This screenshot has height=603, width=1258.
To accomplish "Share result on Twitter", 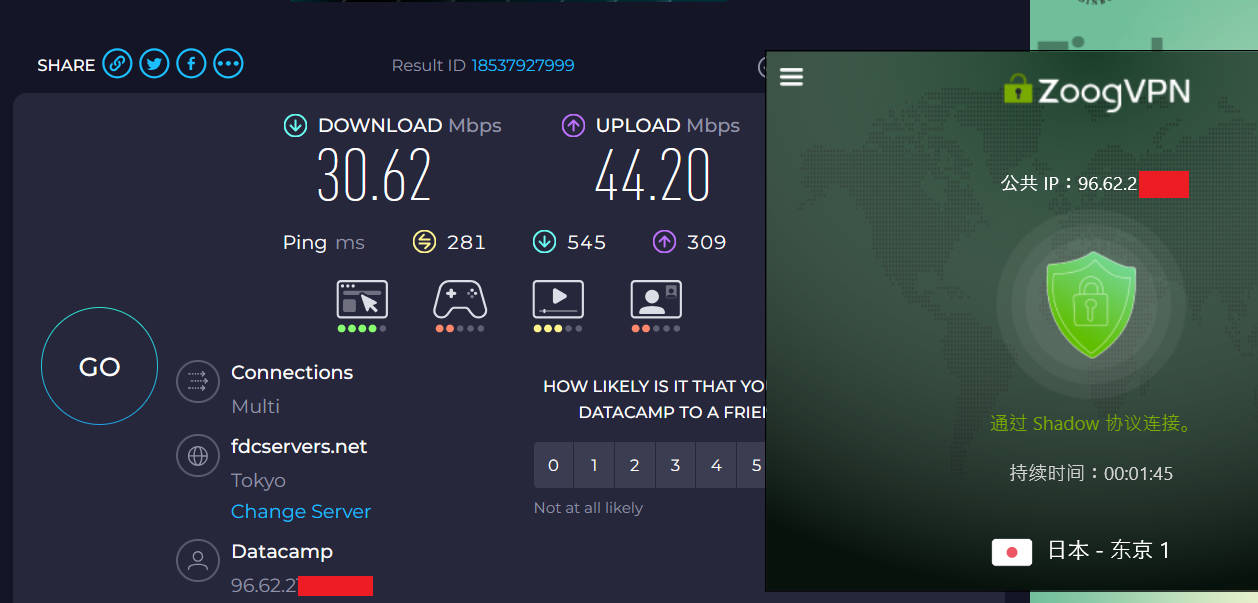I will (154, 64).
